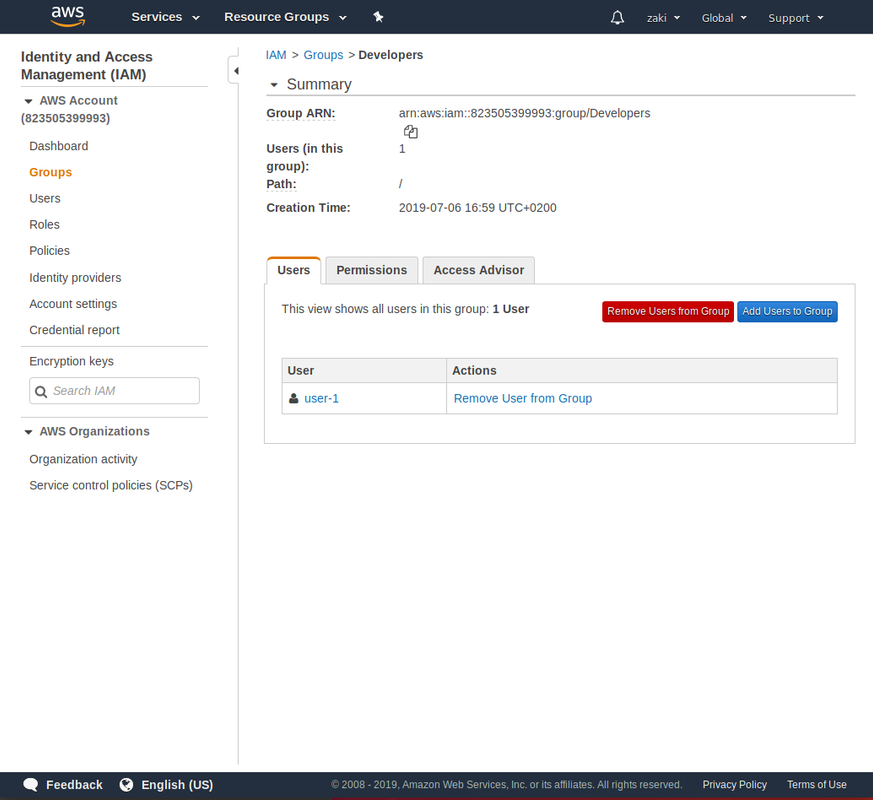
Task: Click the Path label
Action: [281, 184]
